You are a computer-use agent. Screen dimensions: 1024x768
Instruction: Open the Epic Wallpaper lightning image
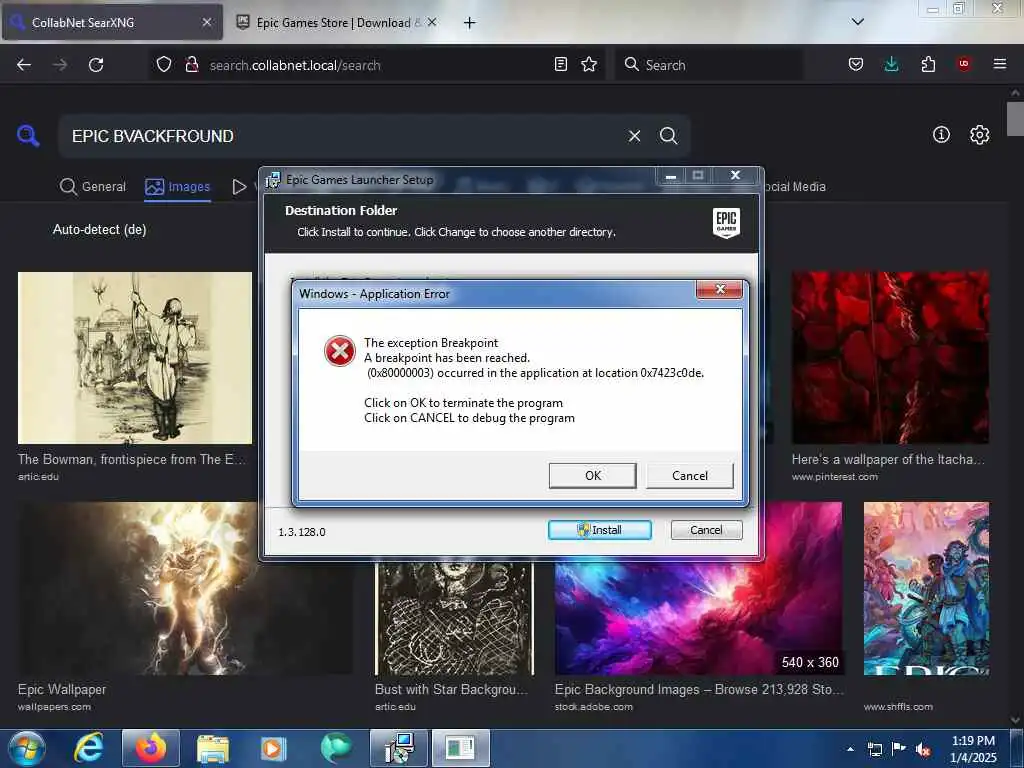(138, 588)
